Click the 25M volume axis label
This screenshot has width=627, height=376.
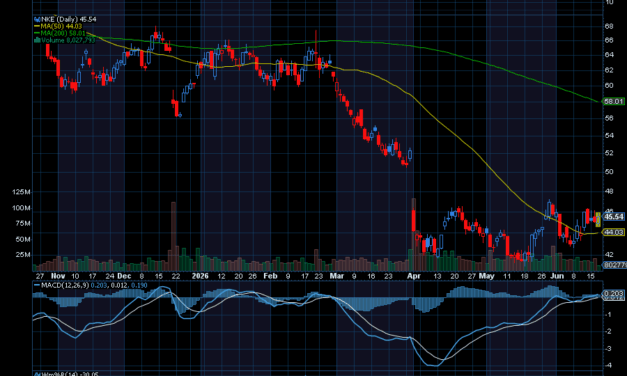point(23,255)
